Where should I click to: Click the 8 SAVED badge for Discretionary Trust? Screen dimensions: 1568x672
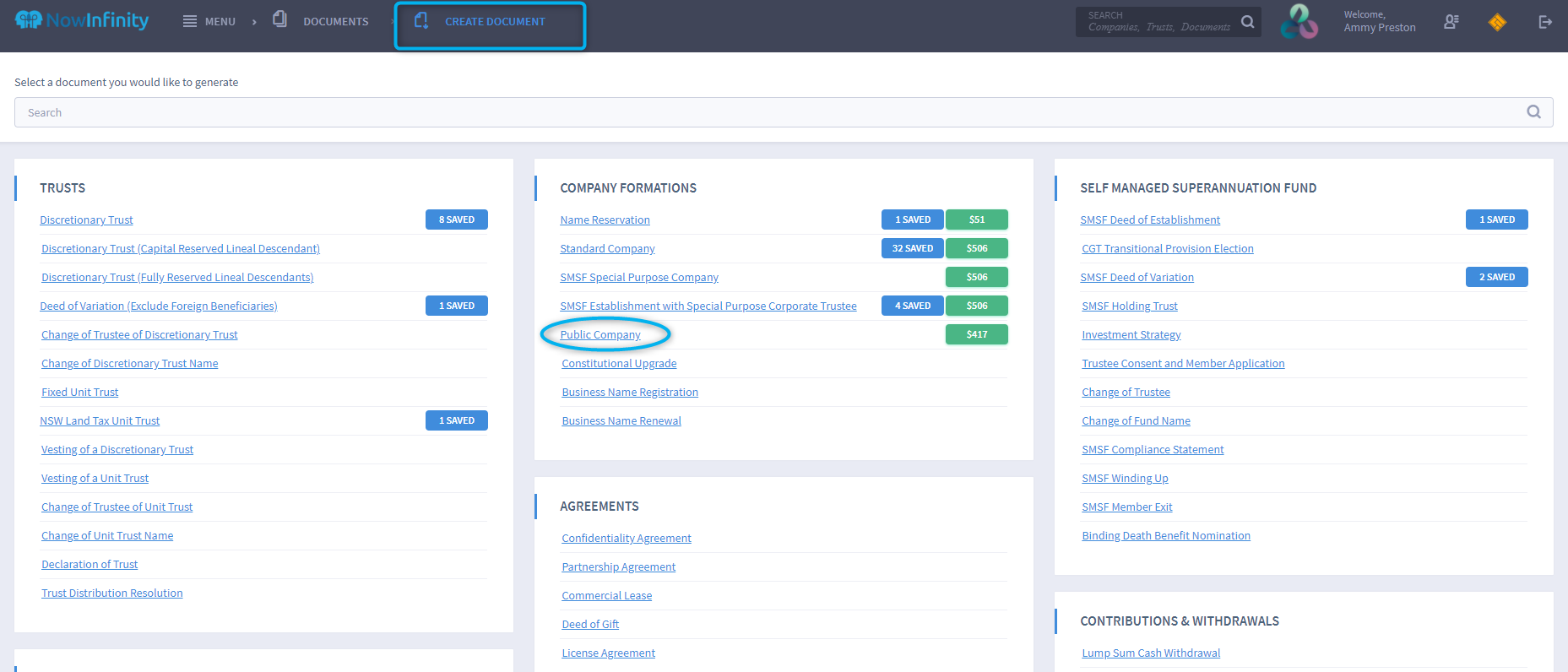[x=457, y=219]
